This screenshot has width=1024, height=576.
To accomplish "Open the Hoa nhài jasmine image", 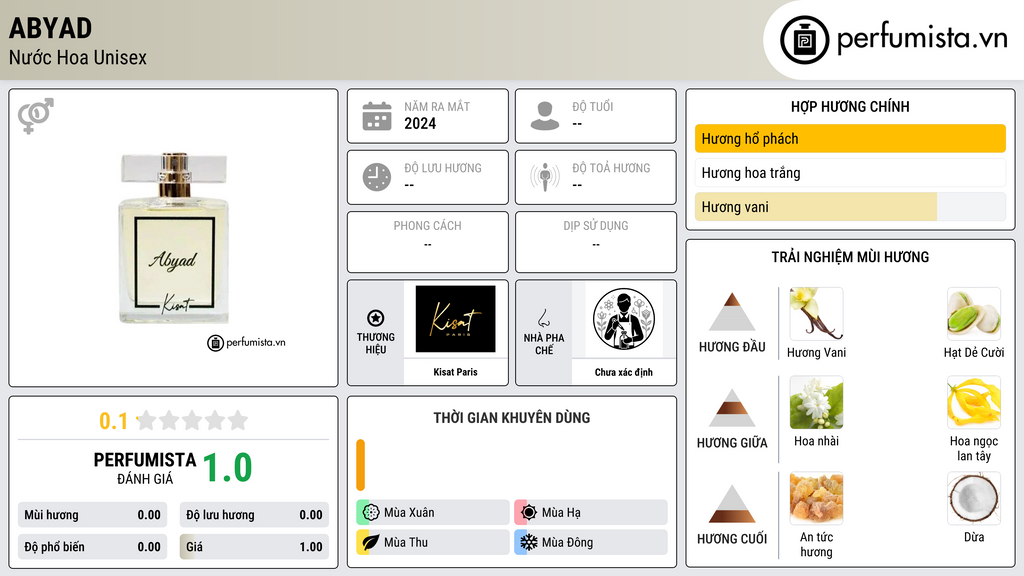I will point(816,402).
